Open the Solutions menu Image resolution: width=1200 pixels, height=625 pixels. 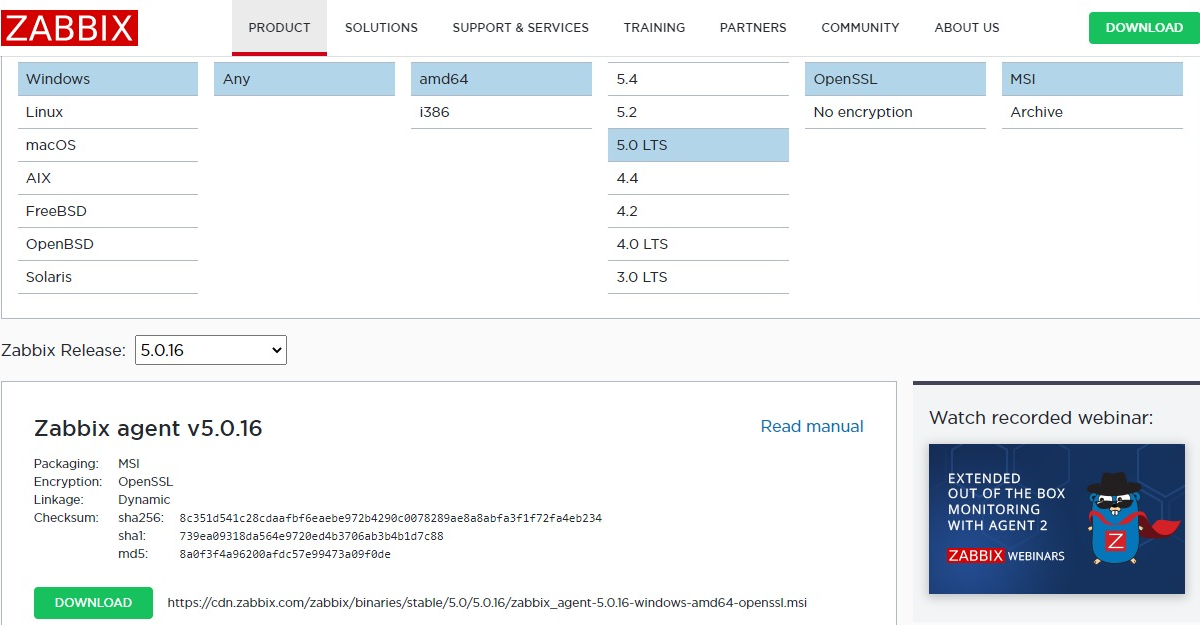coord(381,28)
